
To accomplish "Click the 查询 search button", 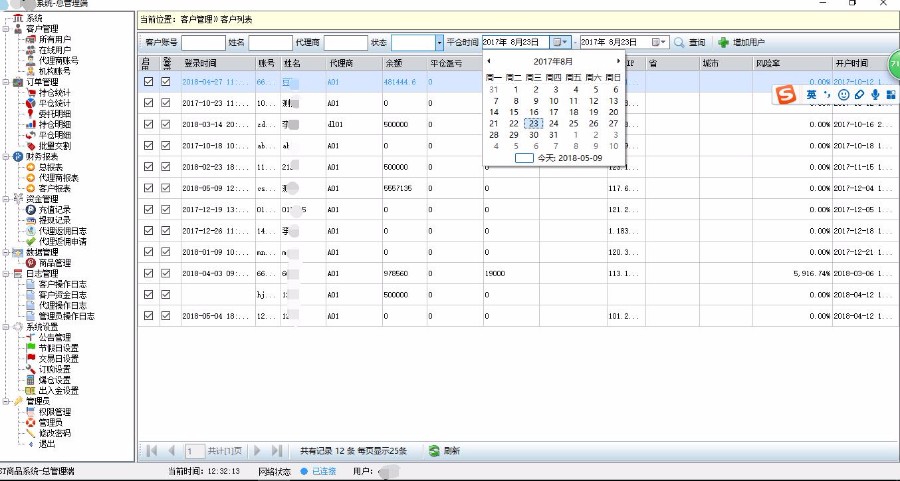I will pyautogui.click(x=689, y=42).
